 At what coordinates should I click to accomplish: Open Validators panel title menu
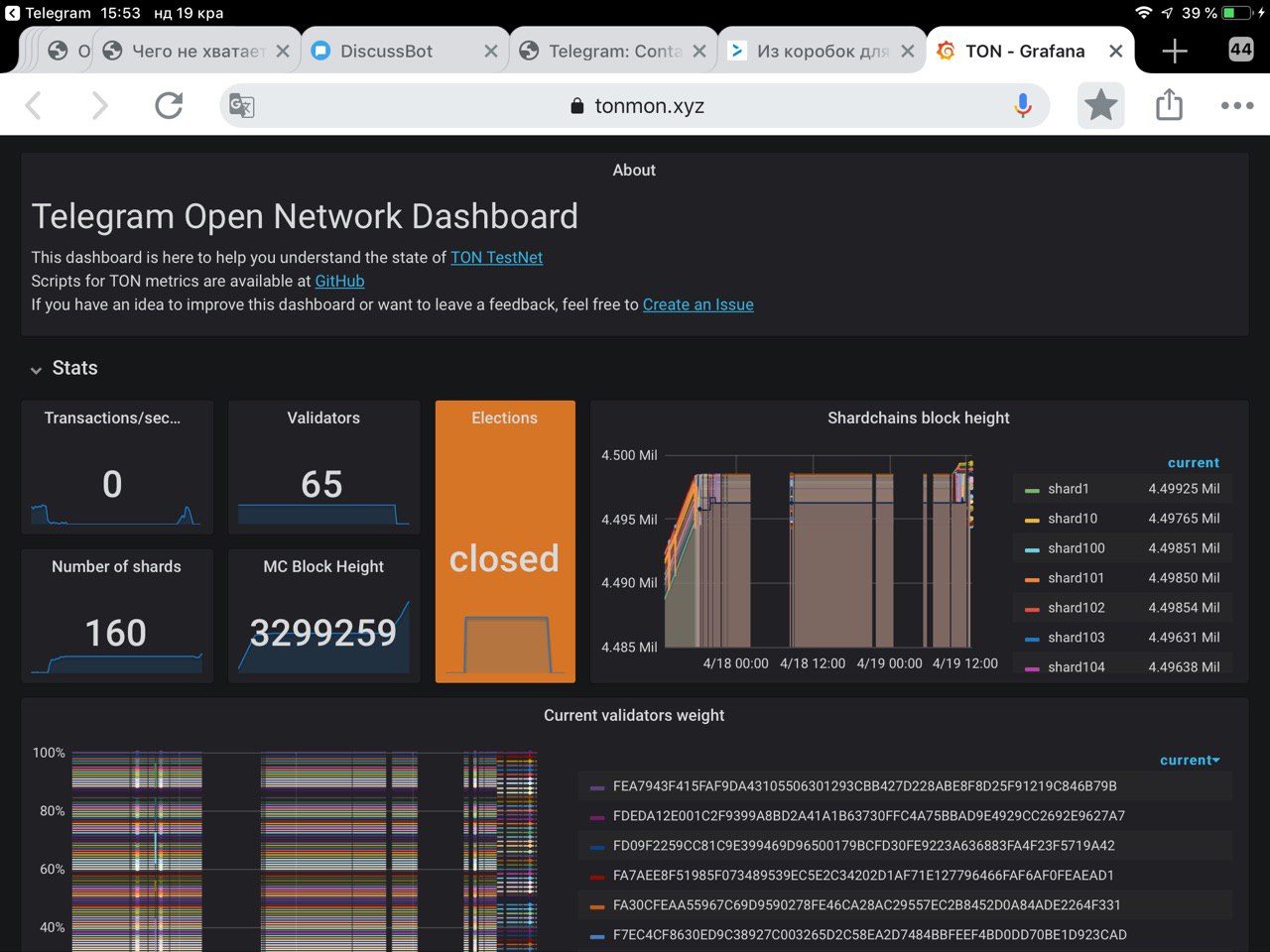pyautogui.click(x=323, y=417)
